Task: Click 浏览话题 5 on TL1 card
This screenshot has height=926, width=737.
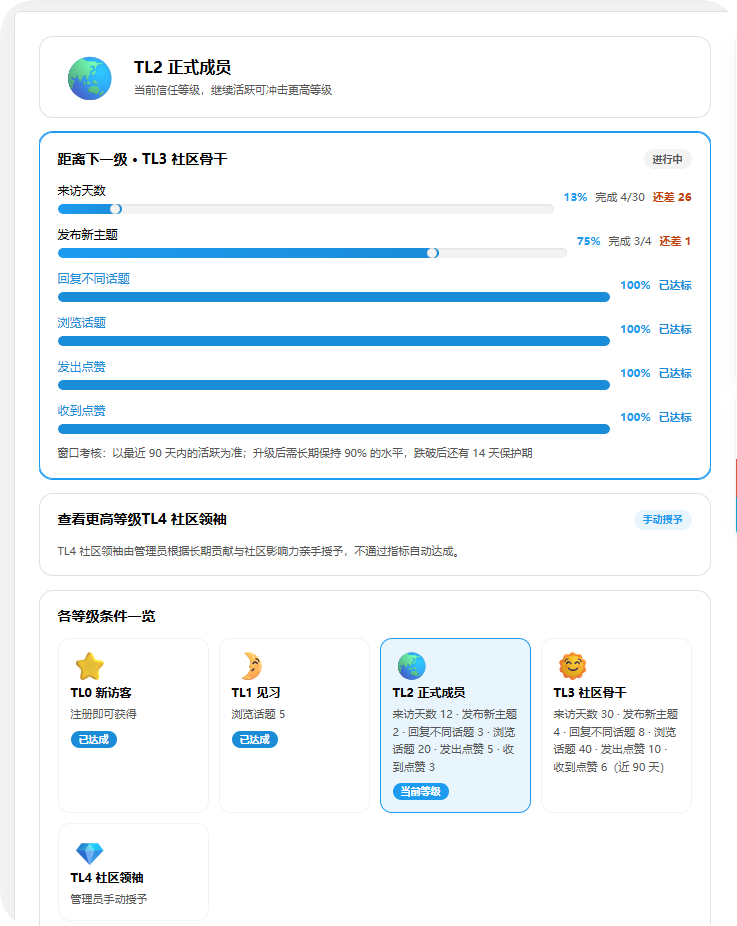Action: tap(258, 715)
